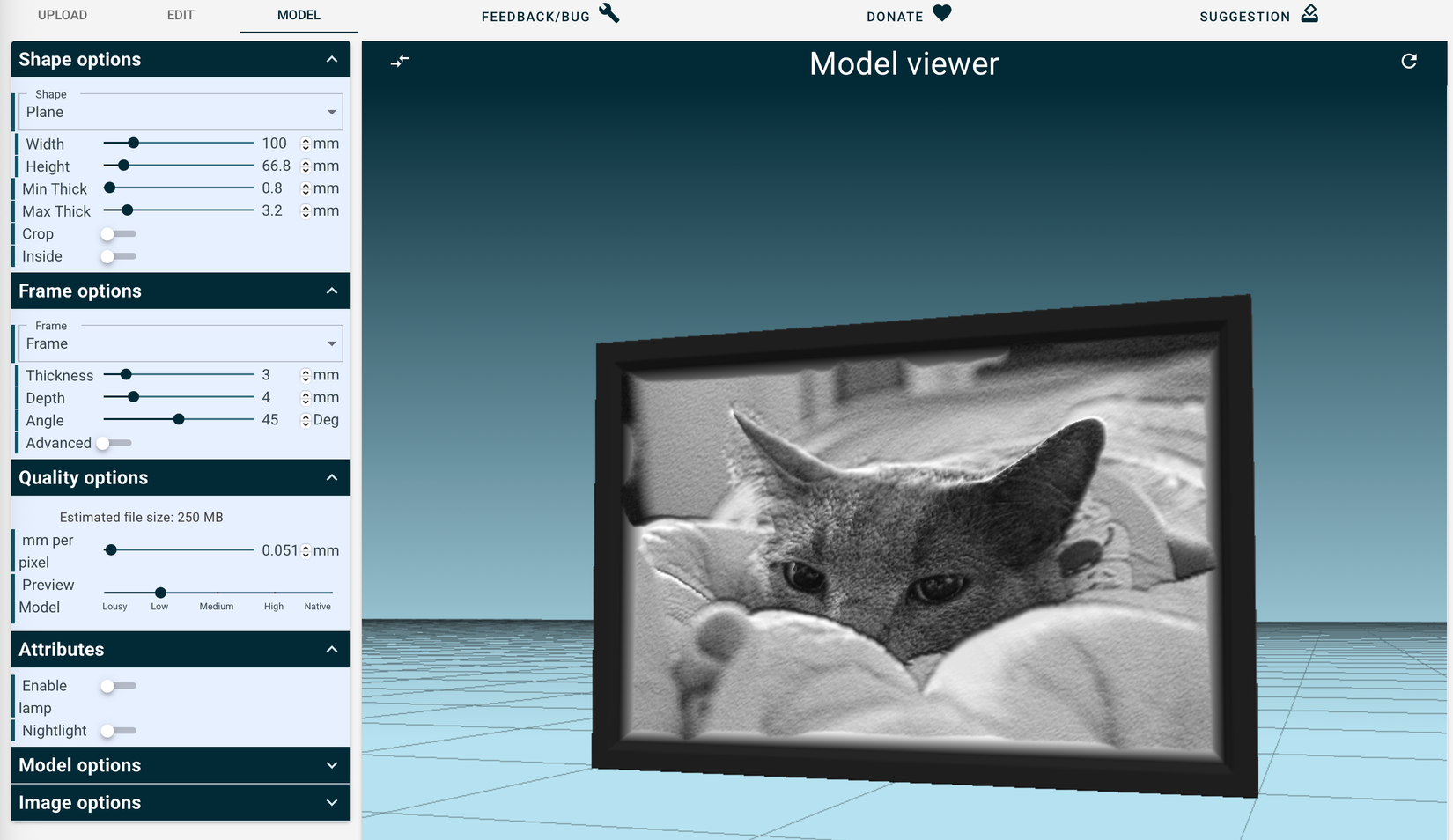
Task: Expand the Image options section
Action: (x=181, y=802)
